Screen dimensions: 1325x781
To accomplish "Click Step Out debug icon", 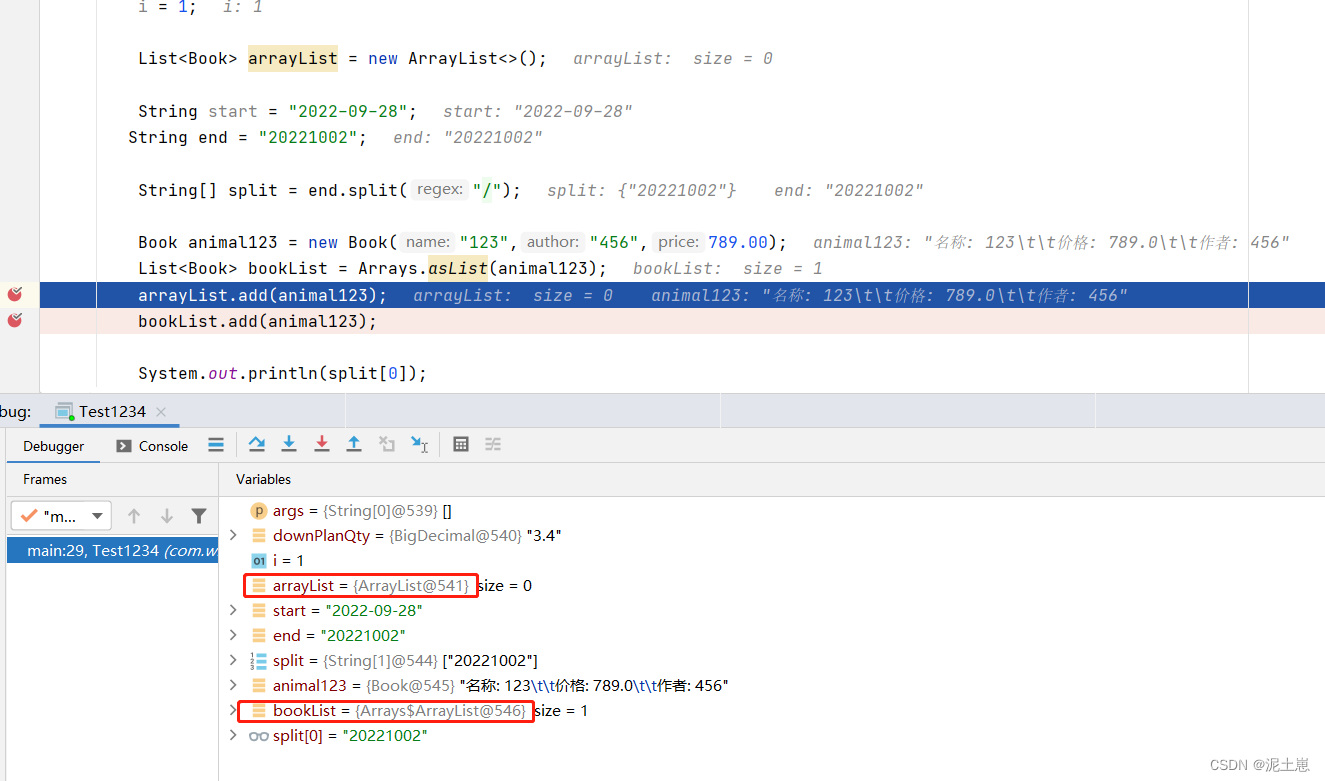I will (354, 444).
